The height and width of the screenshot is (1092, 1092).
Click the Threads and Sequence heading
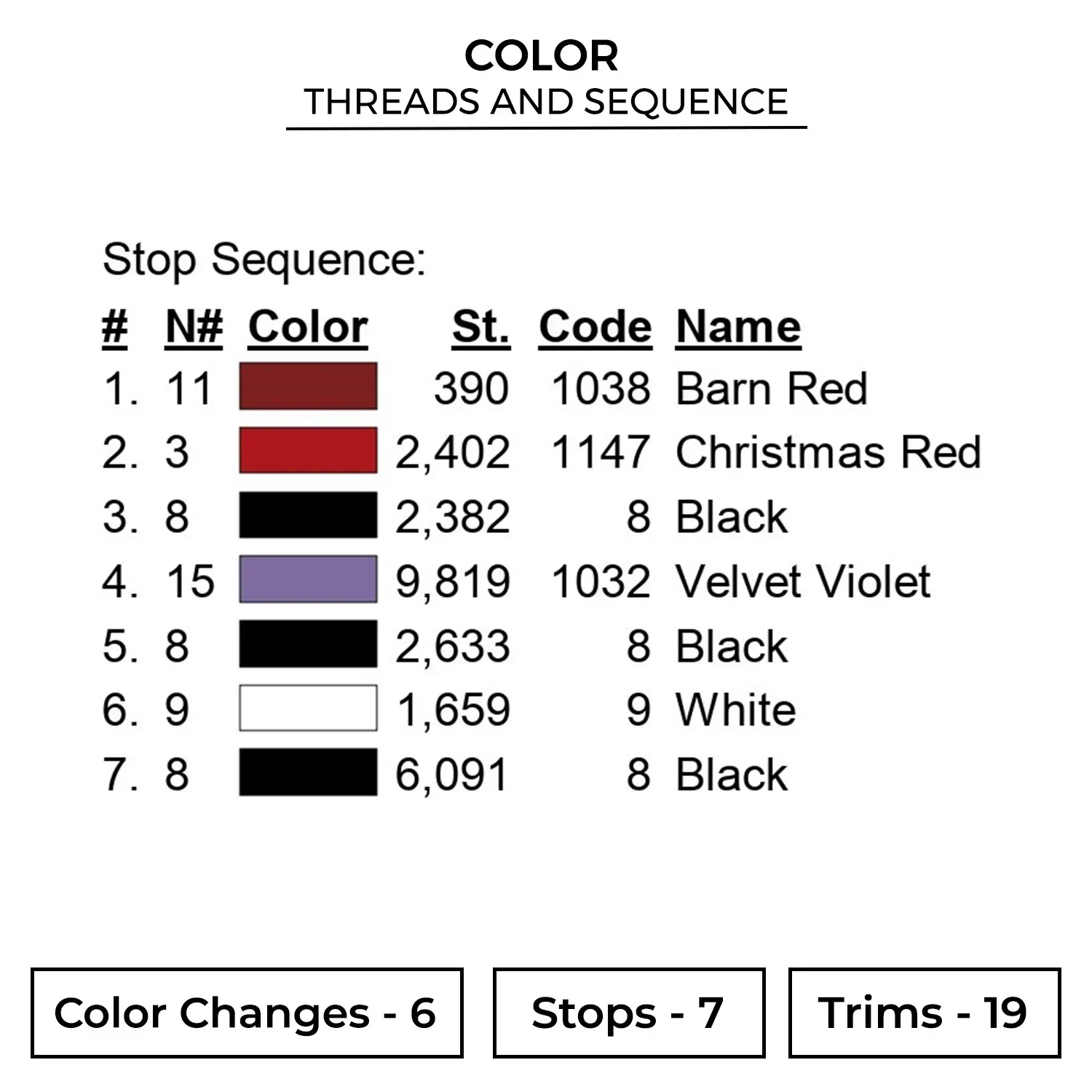[546, 101]
